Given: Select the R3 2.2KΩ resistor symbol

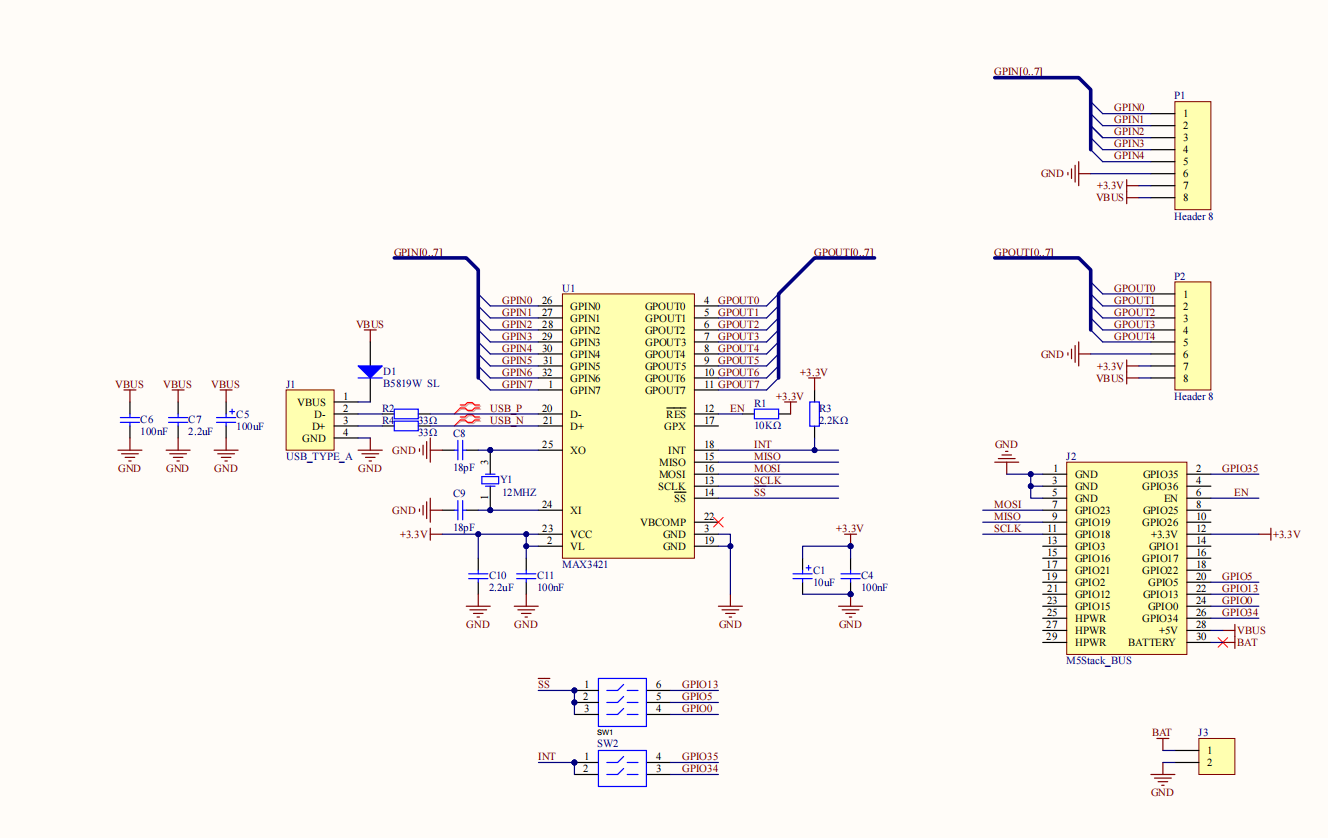Looking at the screenshot, I should [814, 414].
